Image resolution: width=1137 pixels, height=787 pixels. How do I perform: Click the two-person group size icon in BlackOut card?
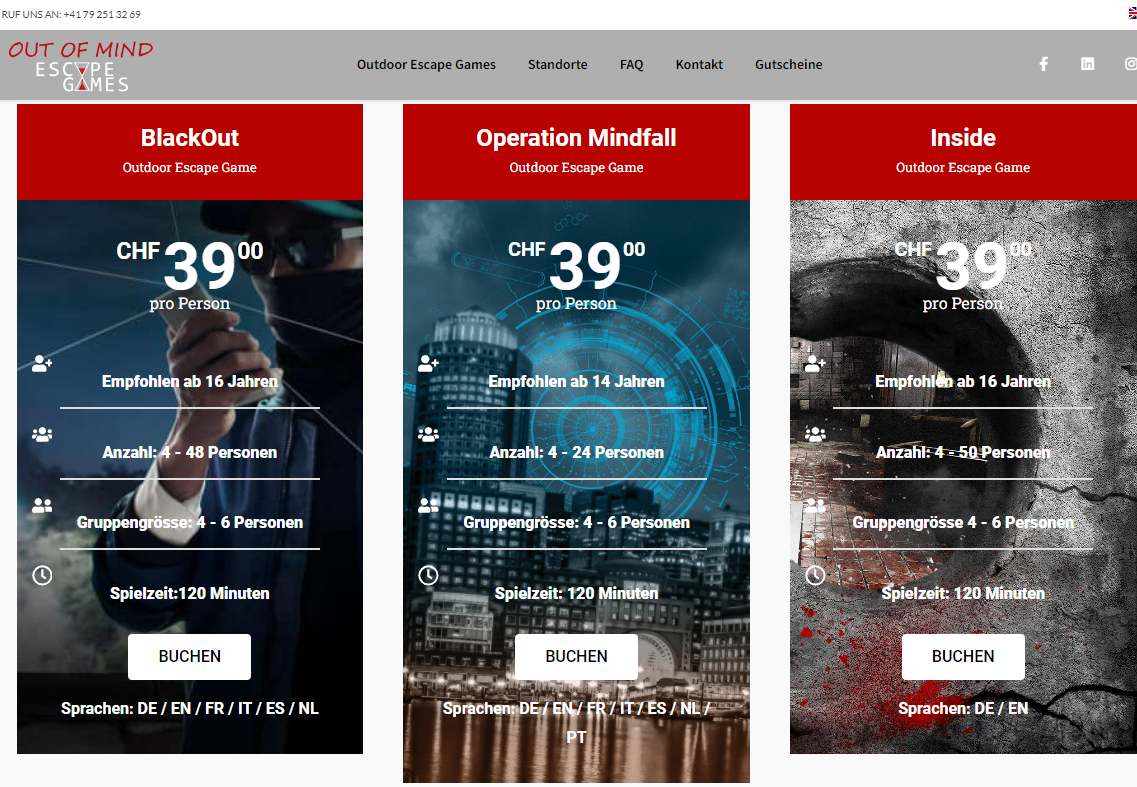[x=42, y=506]
